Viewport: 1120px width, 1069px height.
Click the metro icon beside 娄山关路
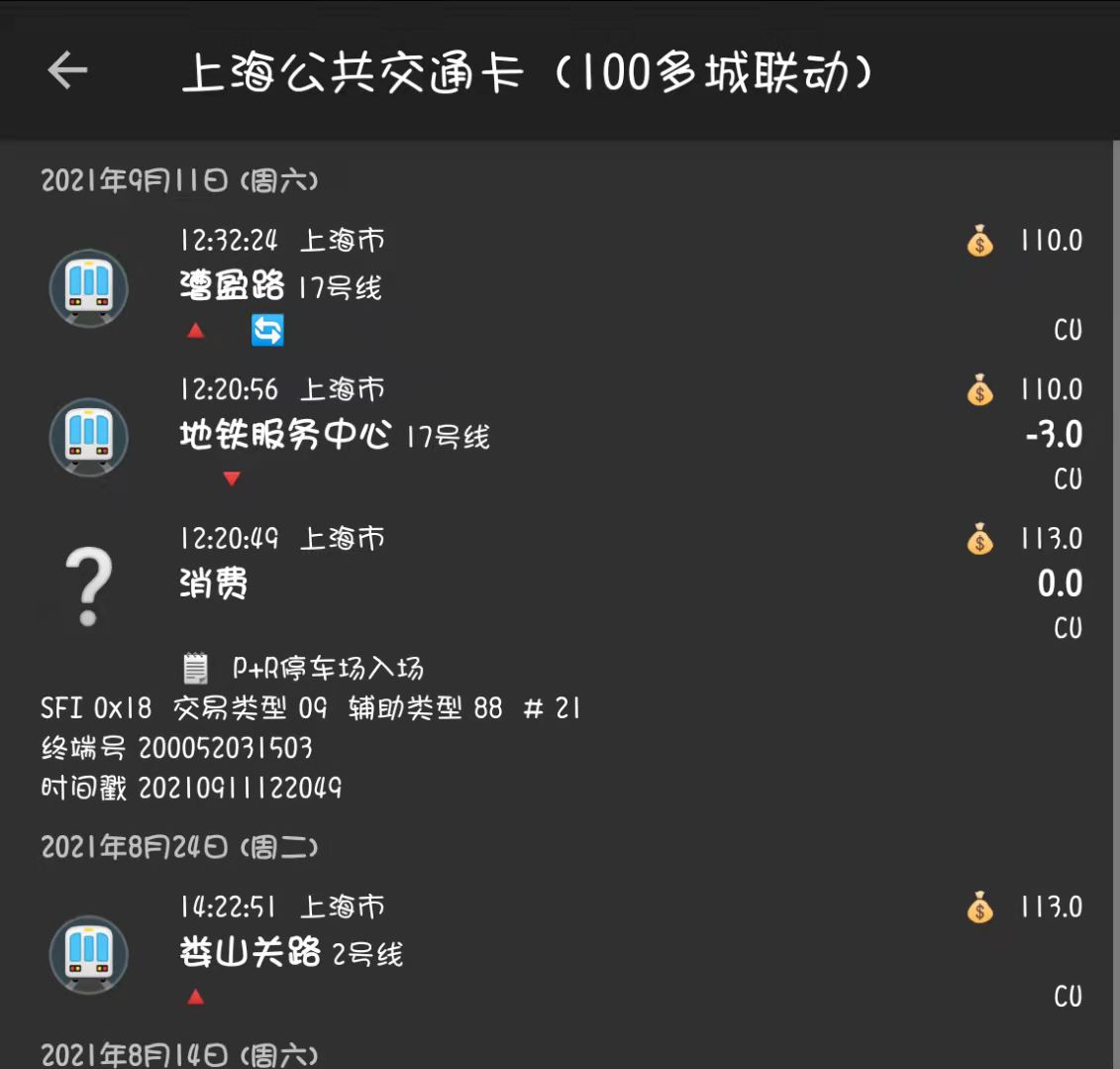(89, 953)
